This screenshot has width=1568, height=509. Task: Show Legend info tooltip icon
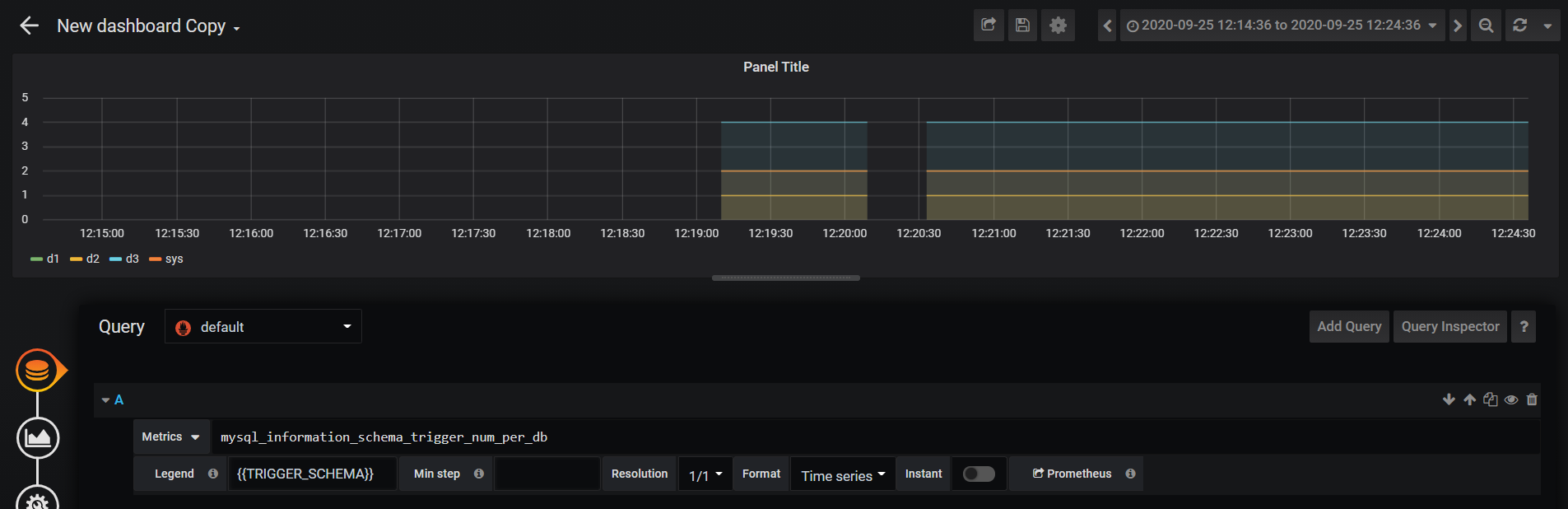(213, 474)
